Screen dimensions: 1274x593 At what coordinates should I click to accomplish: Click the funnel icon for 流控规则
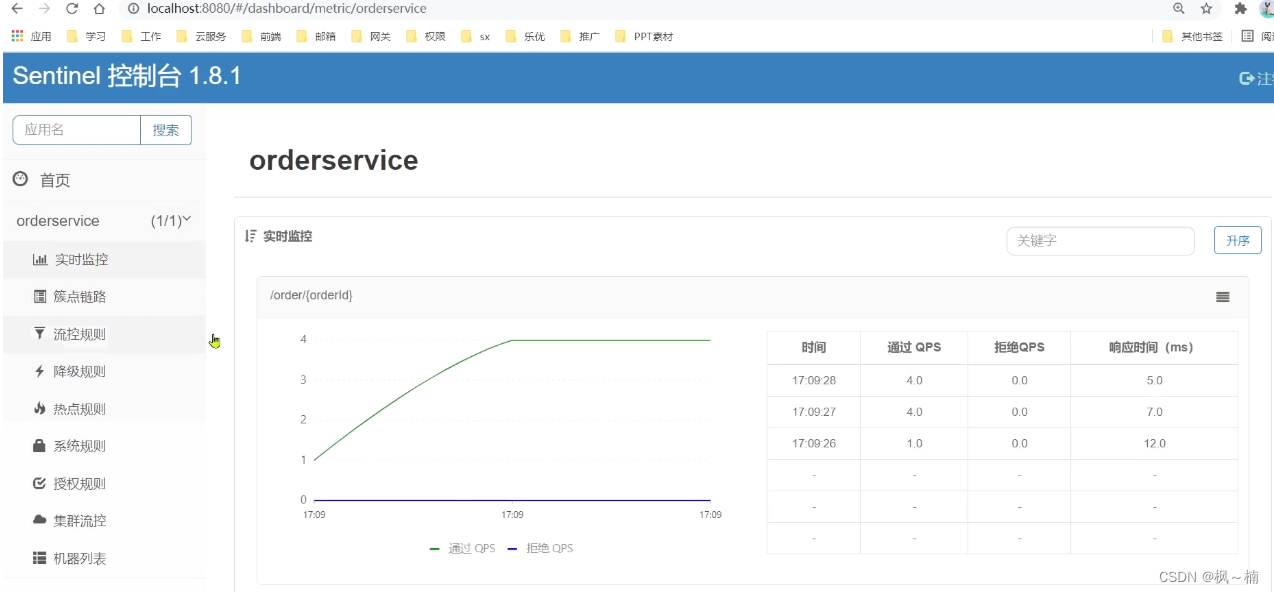click(40, 333)
